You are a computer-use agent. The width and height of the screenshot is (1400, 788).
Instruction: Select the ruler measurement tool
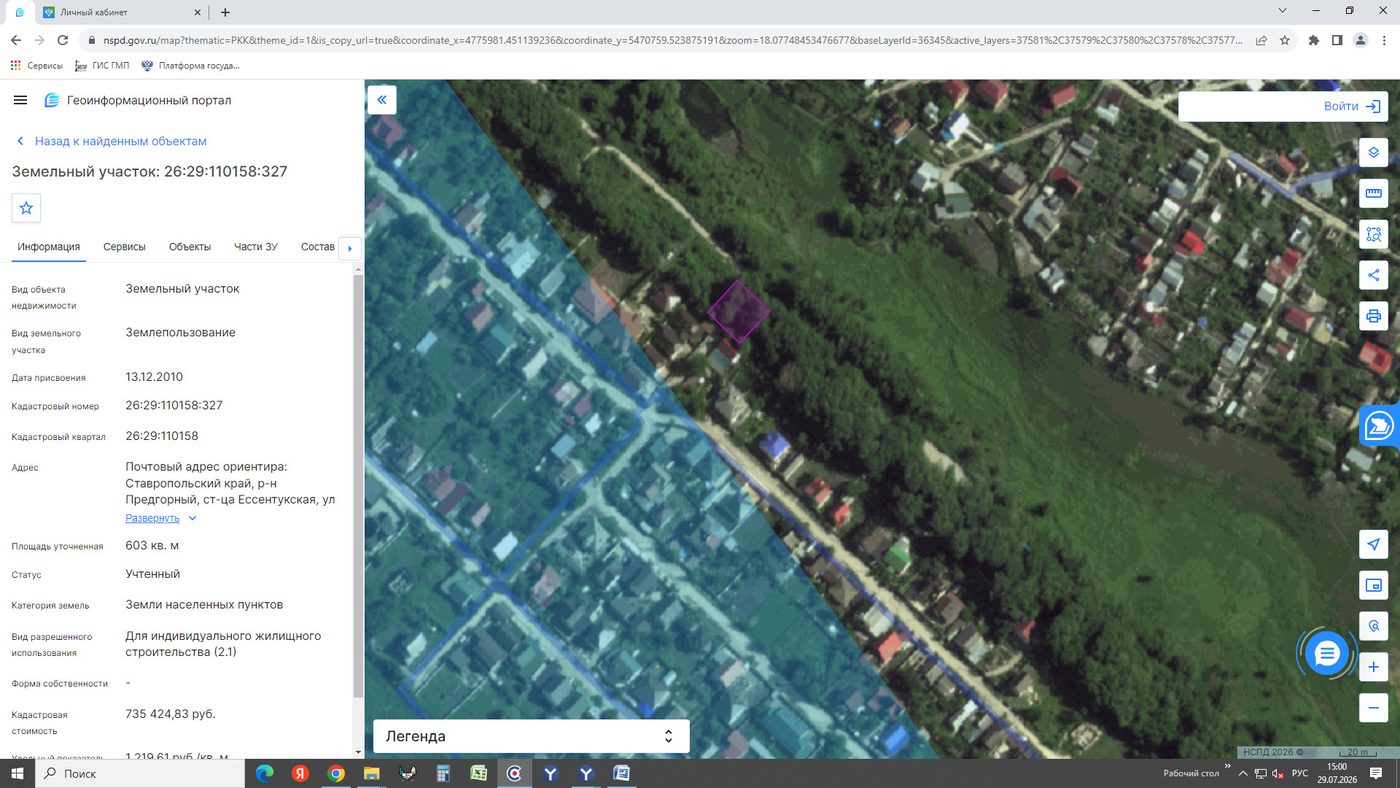tap(1373, 194)
